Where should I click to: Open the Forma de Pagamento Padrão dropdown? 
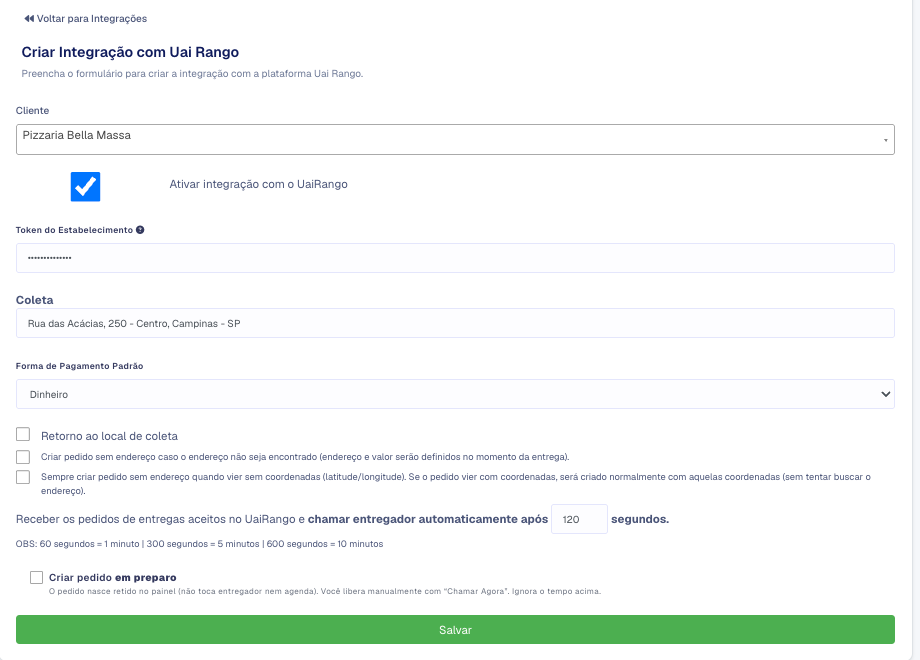point(455,394)
